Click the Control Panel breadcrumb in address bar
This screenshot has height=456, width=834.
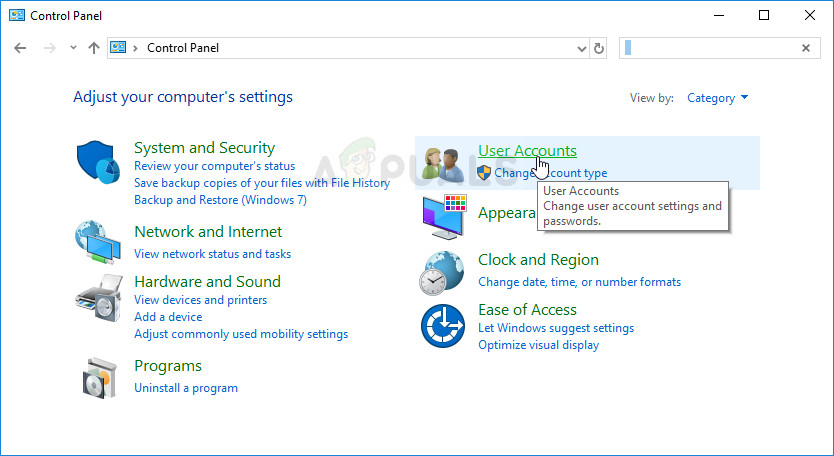pos(183,48)
